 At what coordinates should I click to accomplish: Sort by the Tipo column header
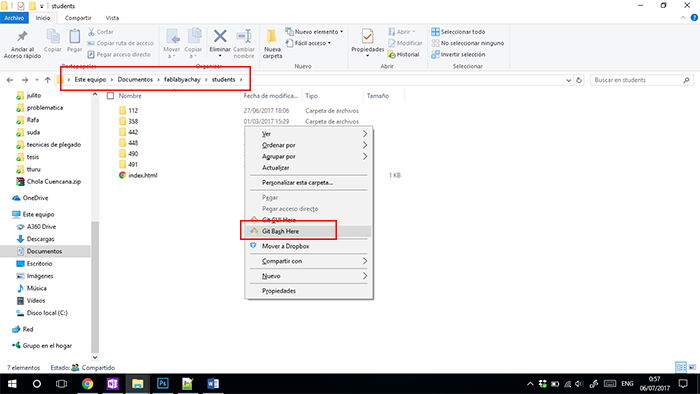coord(312,95)
